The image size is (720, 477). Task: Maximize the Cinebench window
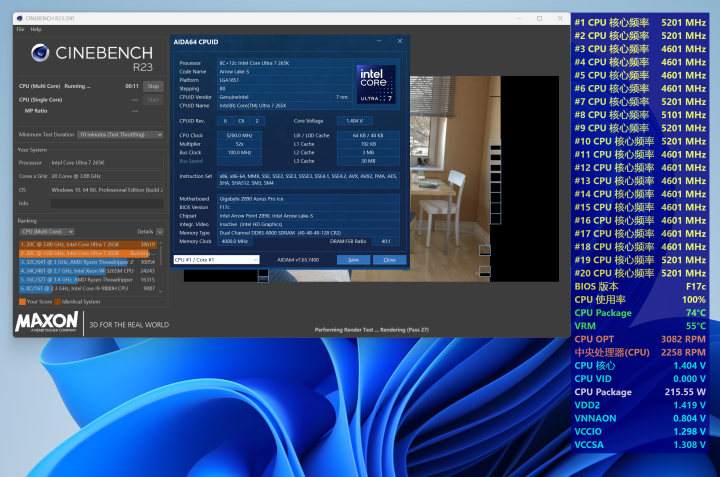(540, 18)
